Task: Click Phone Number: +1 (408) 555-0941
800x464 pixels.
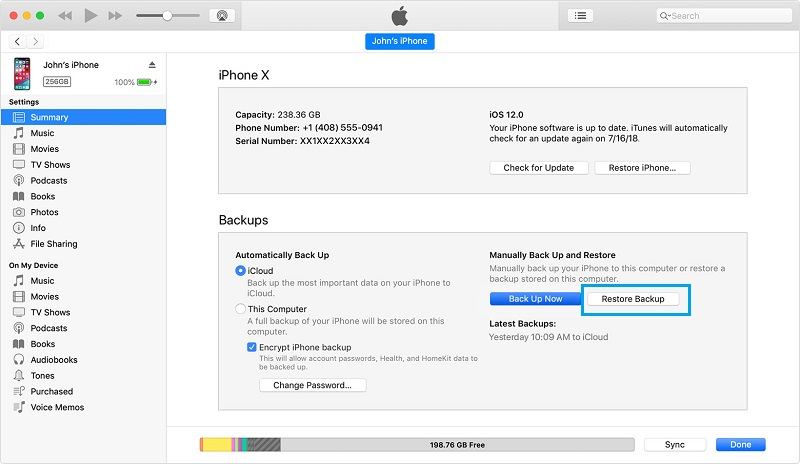Action: pos(309,128)
